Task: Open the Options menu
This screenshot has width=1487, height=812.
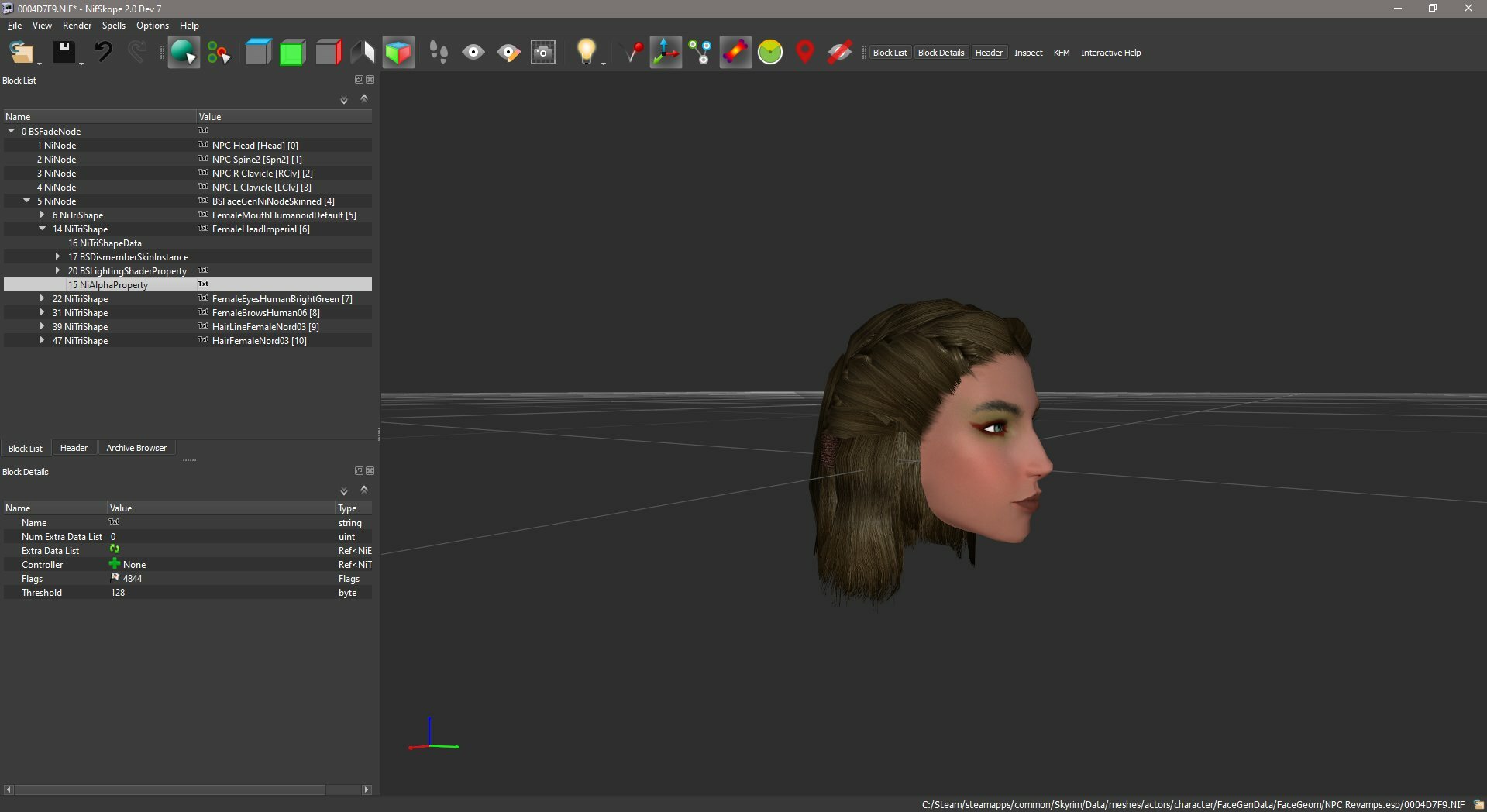Action: coord(153,26)
